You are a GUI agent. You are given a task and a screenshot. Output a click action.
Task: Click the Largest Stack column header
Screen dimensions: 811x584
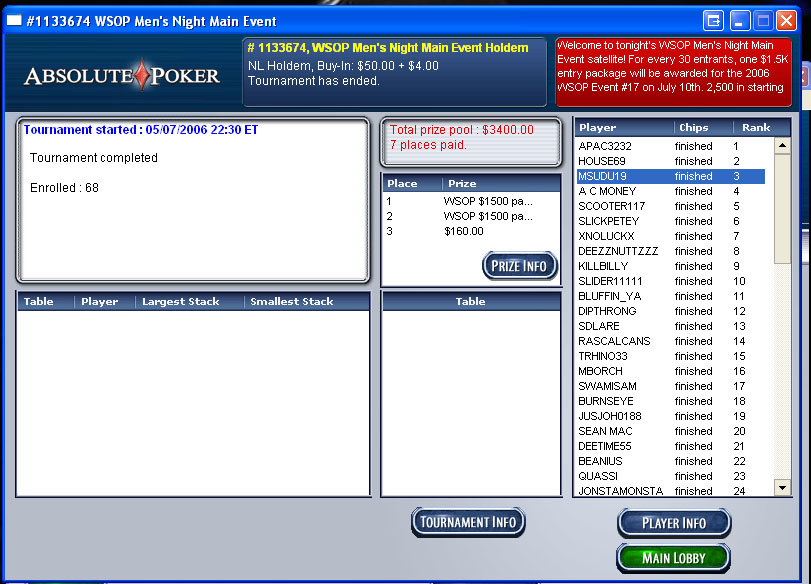pos(189,302)
